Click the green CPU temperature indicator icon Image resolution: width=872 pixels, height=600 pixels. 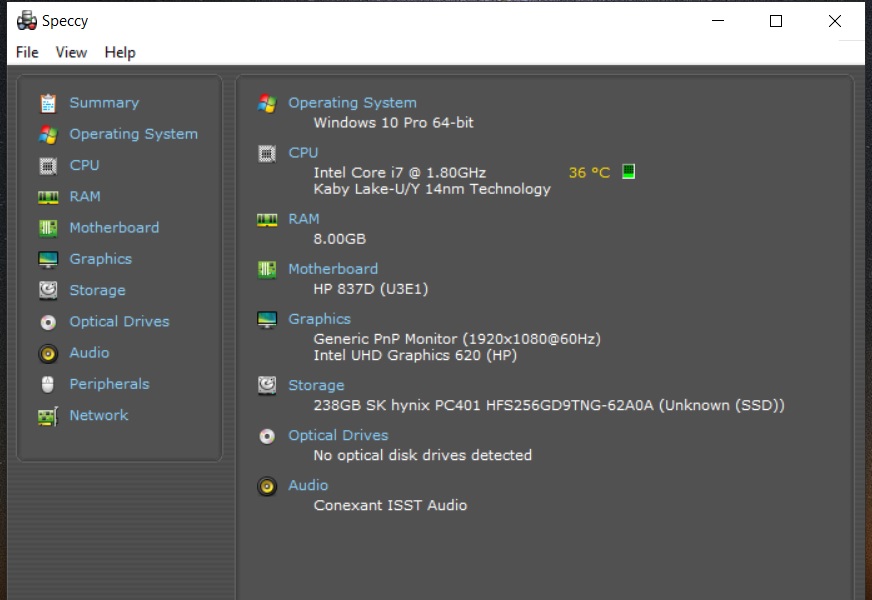pos(628,172)
